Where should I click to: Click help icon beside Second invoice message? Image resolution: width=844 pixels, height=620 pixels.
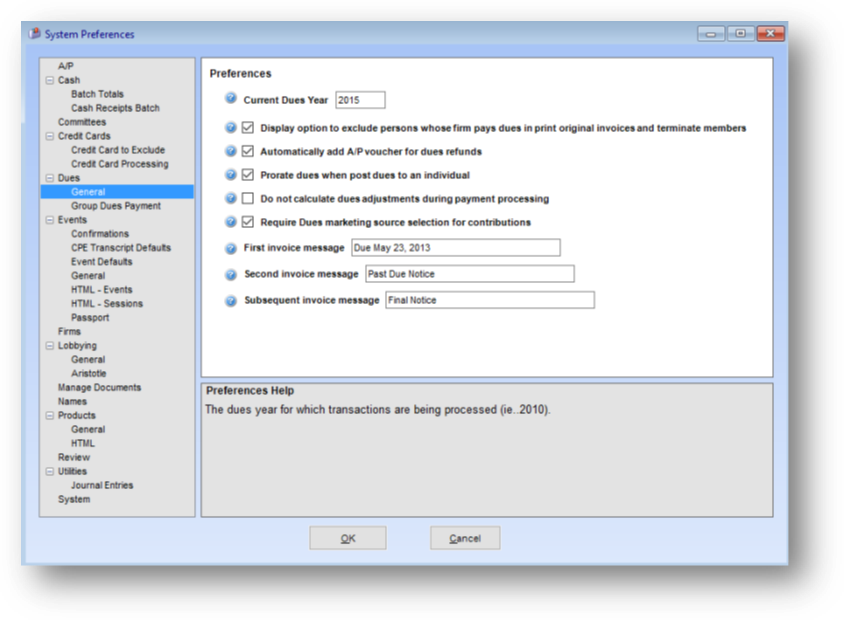click(230, 274)
